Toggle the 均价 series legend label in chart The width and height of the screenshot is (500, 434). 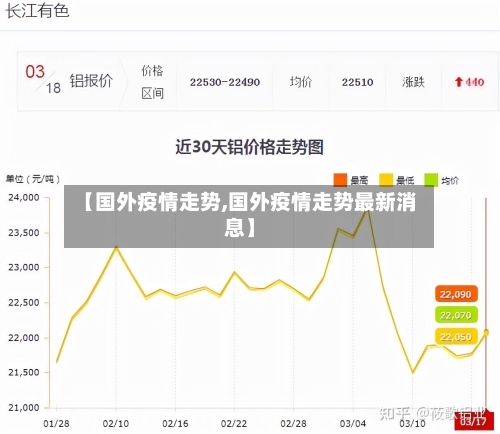(450, 181)
